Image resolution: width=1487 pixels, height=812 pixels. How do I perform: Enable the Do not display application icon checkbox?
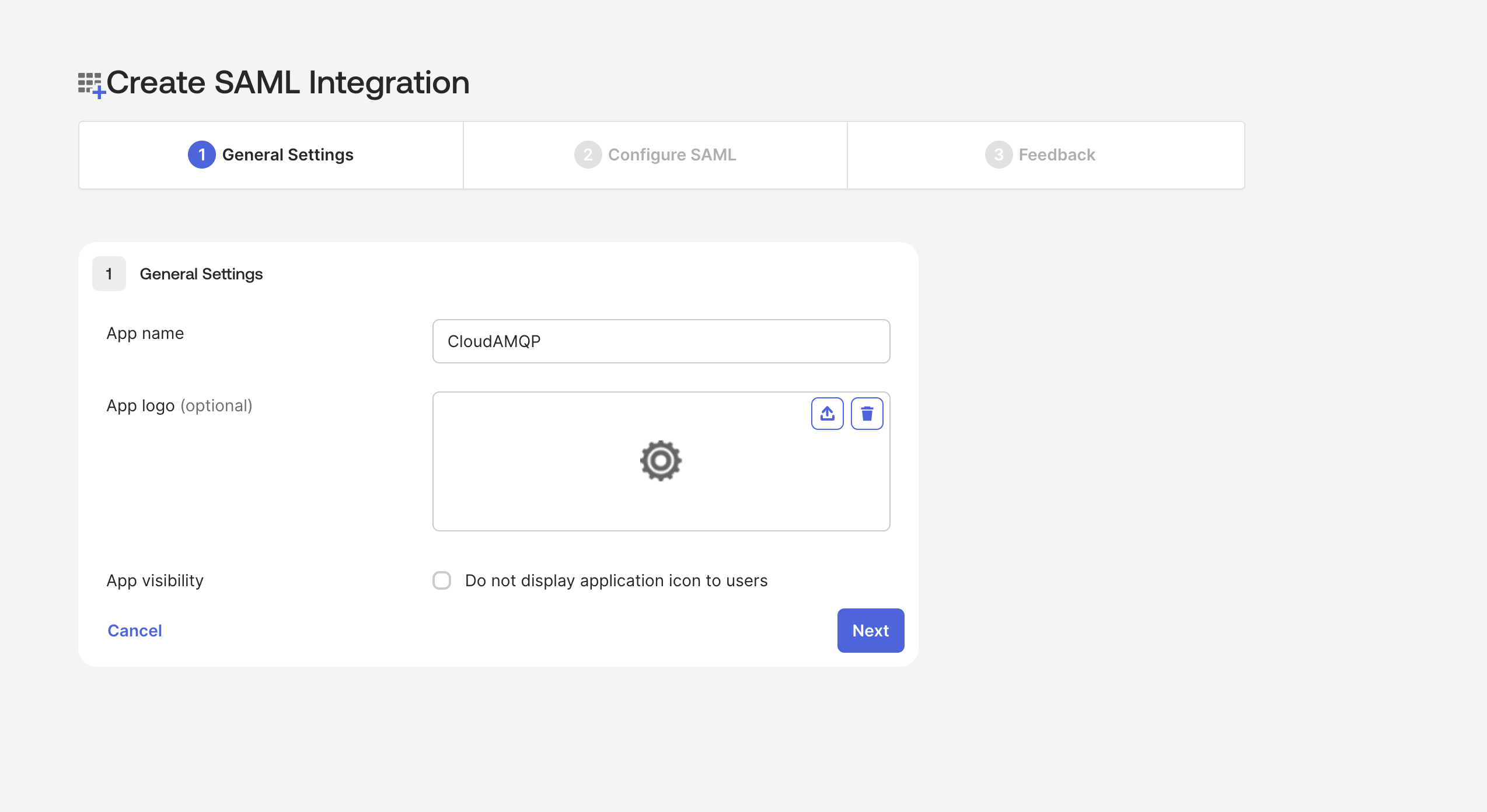click(442, 580)
